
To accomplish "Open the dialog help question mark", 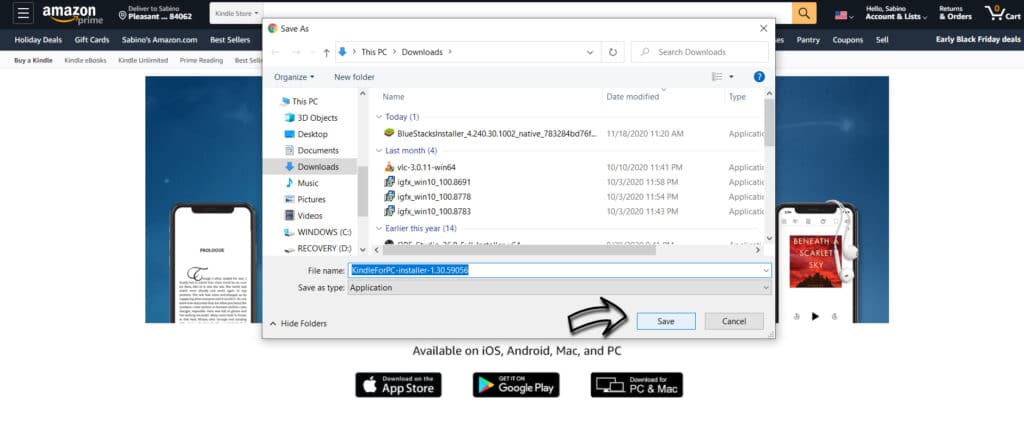I will click(x=759, y=77).
